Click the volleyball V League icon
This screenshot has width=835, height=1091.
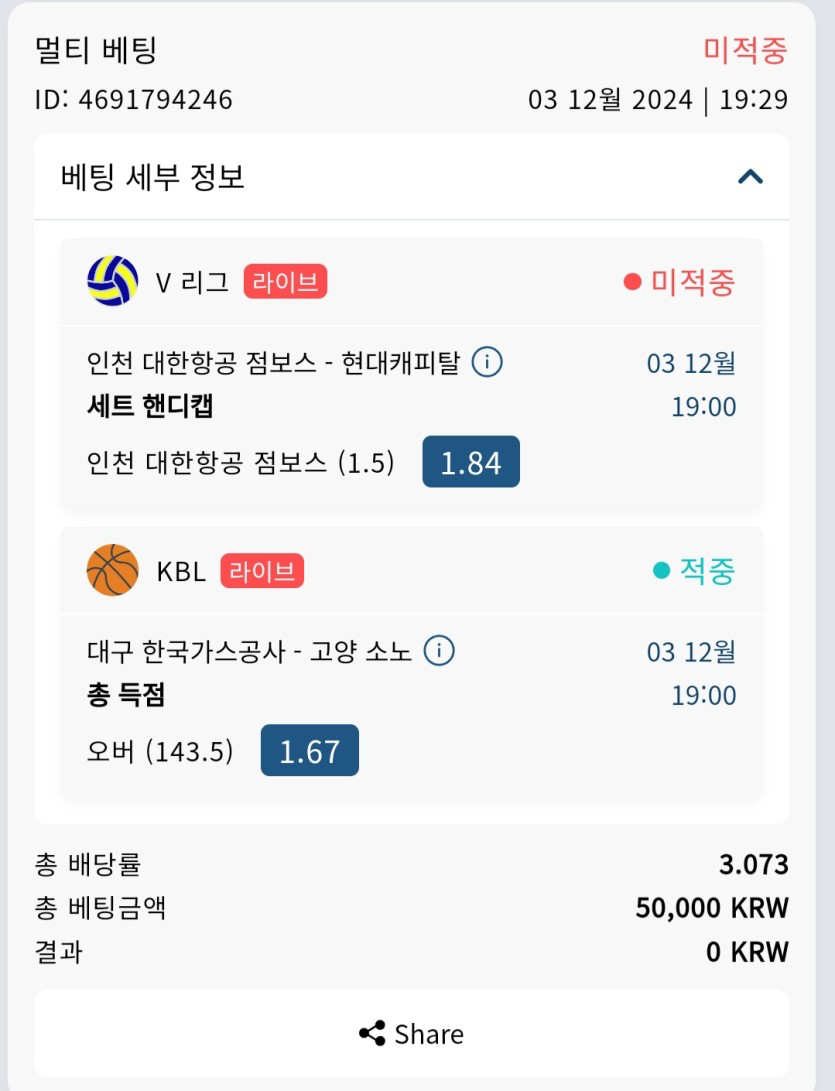tap(113, 281)
